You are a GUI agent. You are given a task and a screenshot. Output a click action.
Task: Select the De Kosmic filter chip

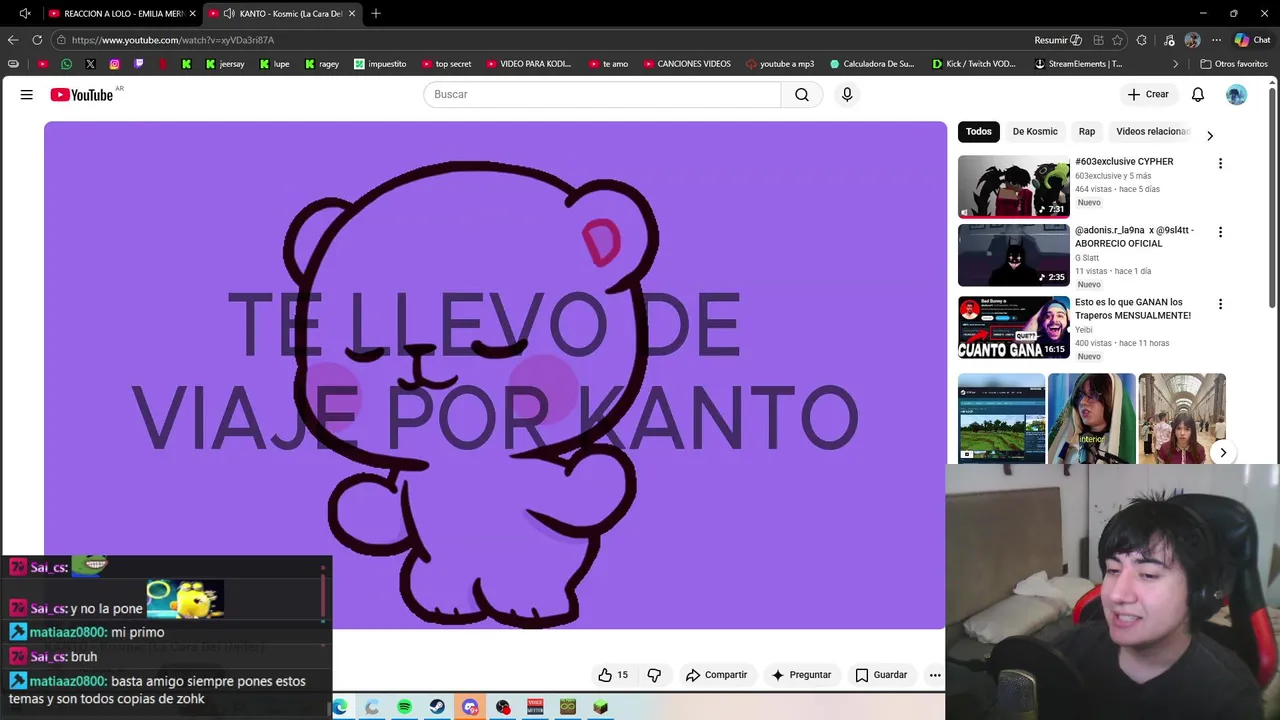click(1035, 132)
